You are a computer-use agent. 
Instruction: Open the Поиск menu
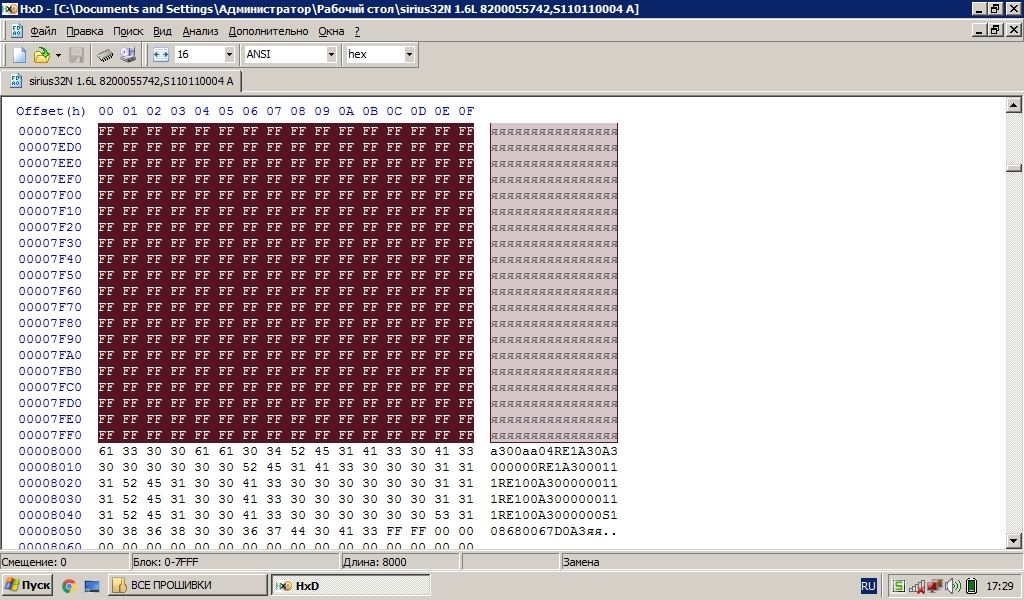point(128,31)
